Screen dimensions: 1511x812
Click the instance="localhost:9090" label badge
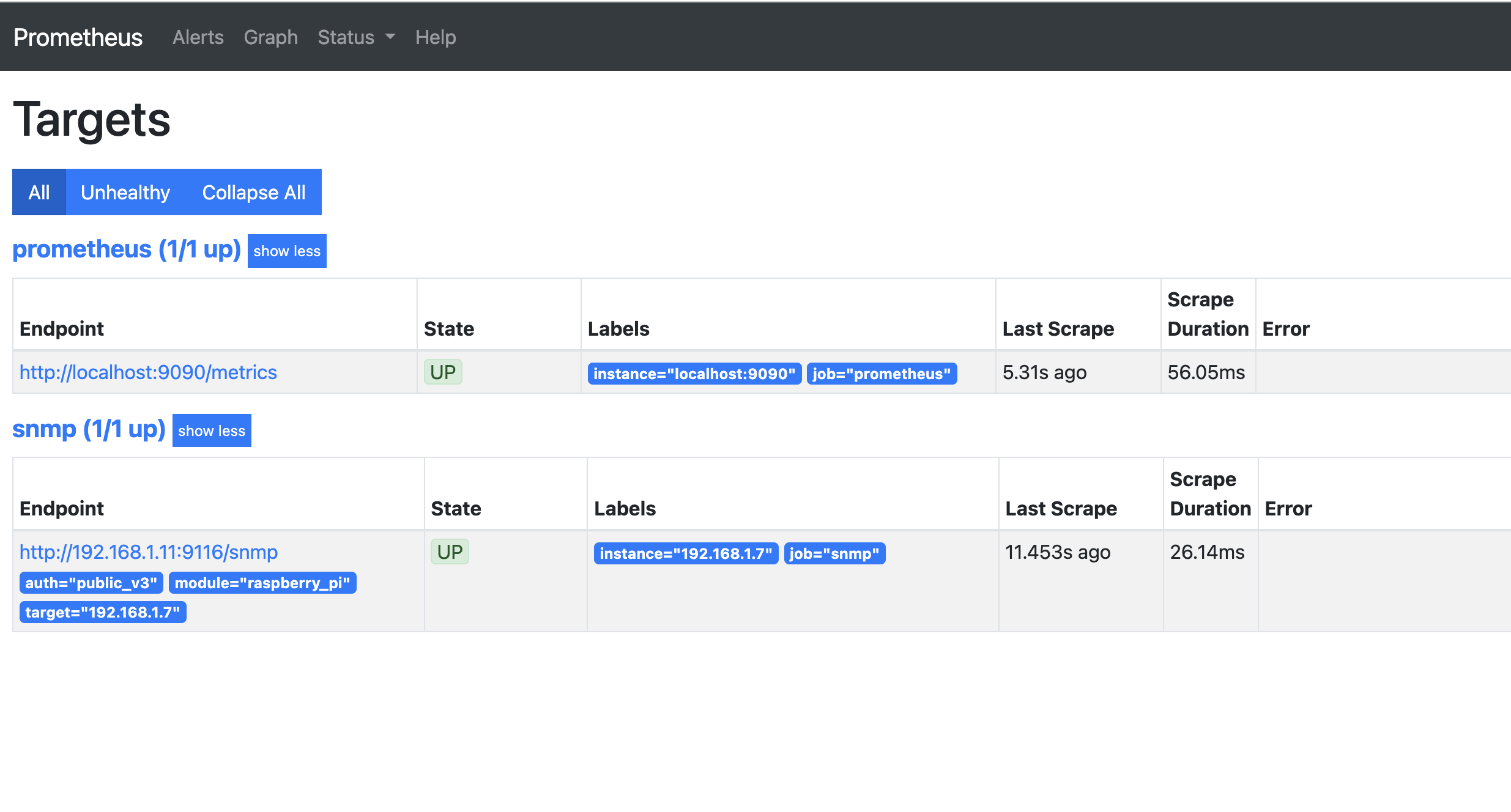694,374
